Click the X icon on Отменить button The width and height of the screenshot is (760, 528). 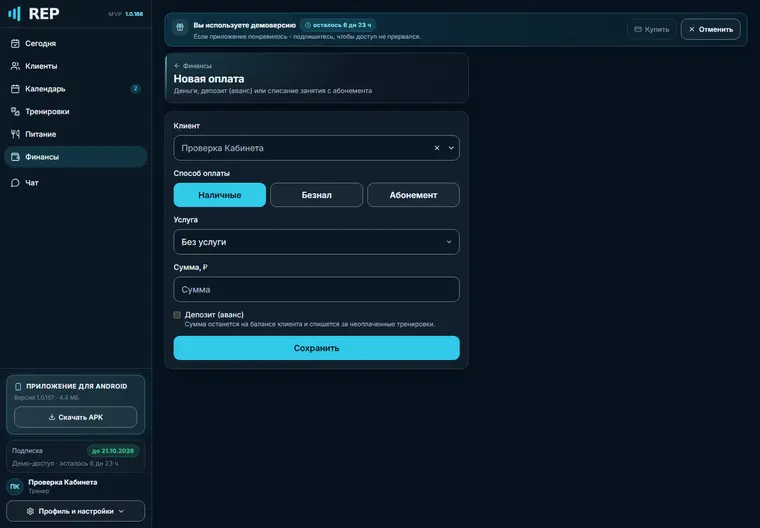(692, 29)
